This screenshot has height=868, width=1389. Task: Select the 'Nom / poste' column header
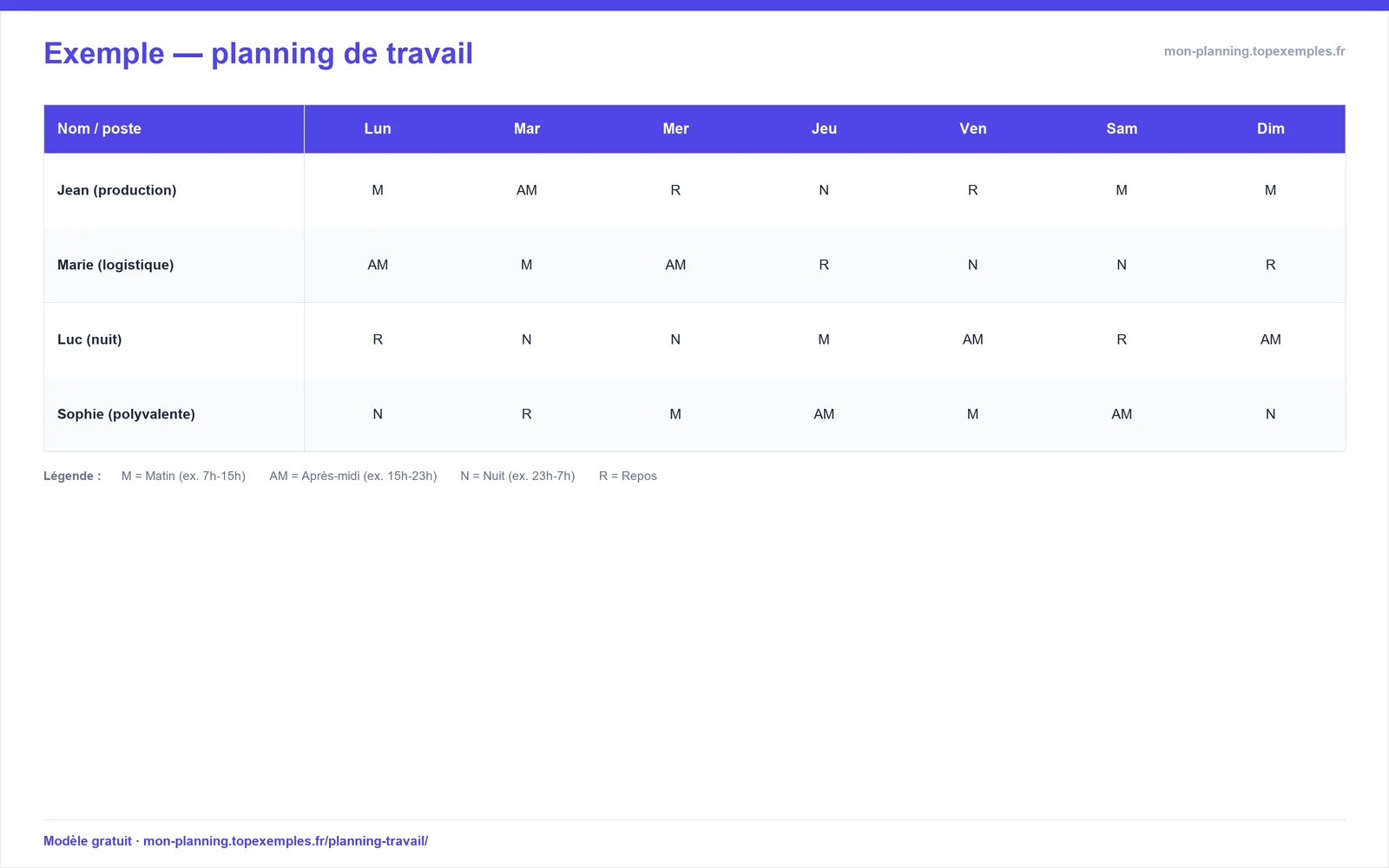point(174,128)
